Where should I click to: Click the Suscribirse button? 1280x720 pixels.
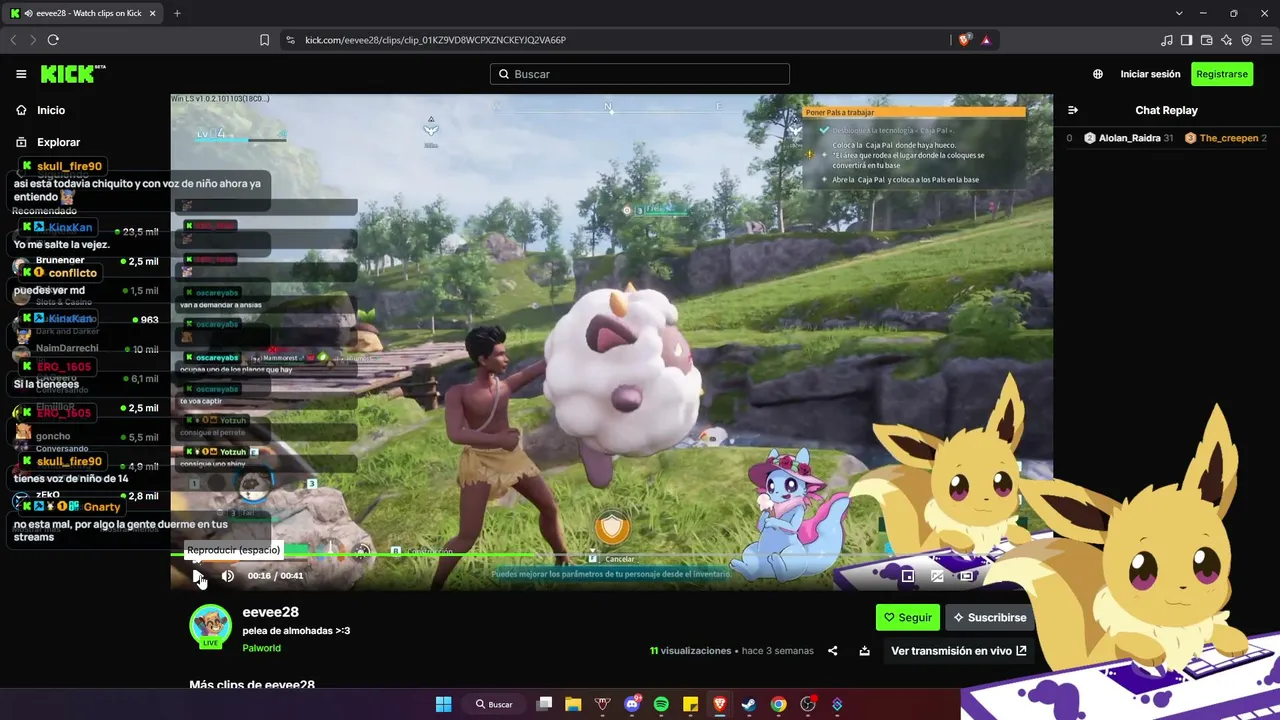990,618
